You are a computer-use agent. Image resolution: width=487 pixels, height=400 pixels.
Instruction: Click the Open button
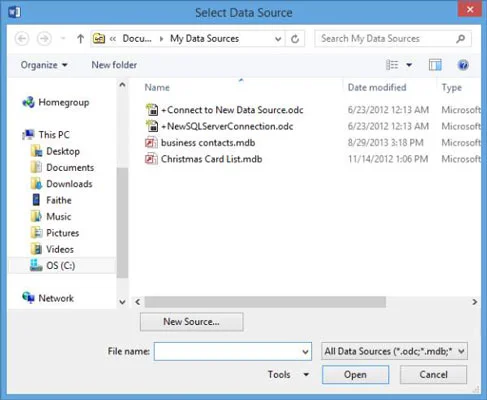355,375
